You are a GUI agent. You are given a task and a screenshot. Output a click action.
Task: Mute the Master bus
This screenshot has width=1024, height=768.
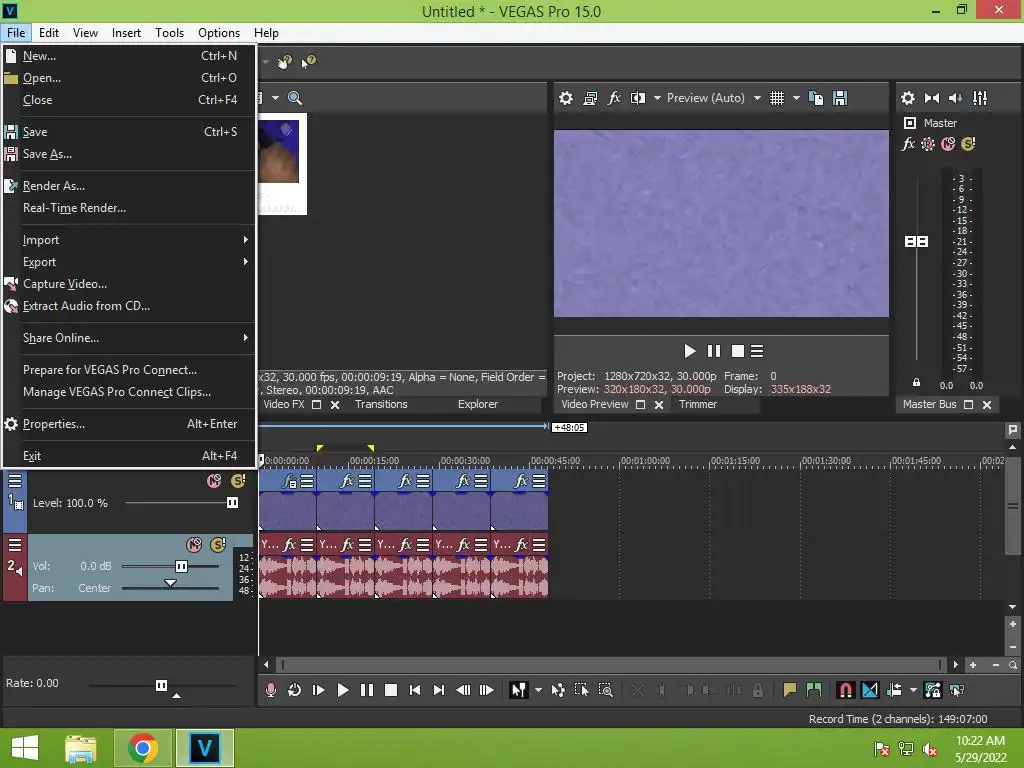tap(948, 144)
